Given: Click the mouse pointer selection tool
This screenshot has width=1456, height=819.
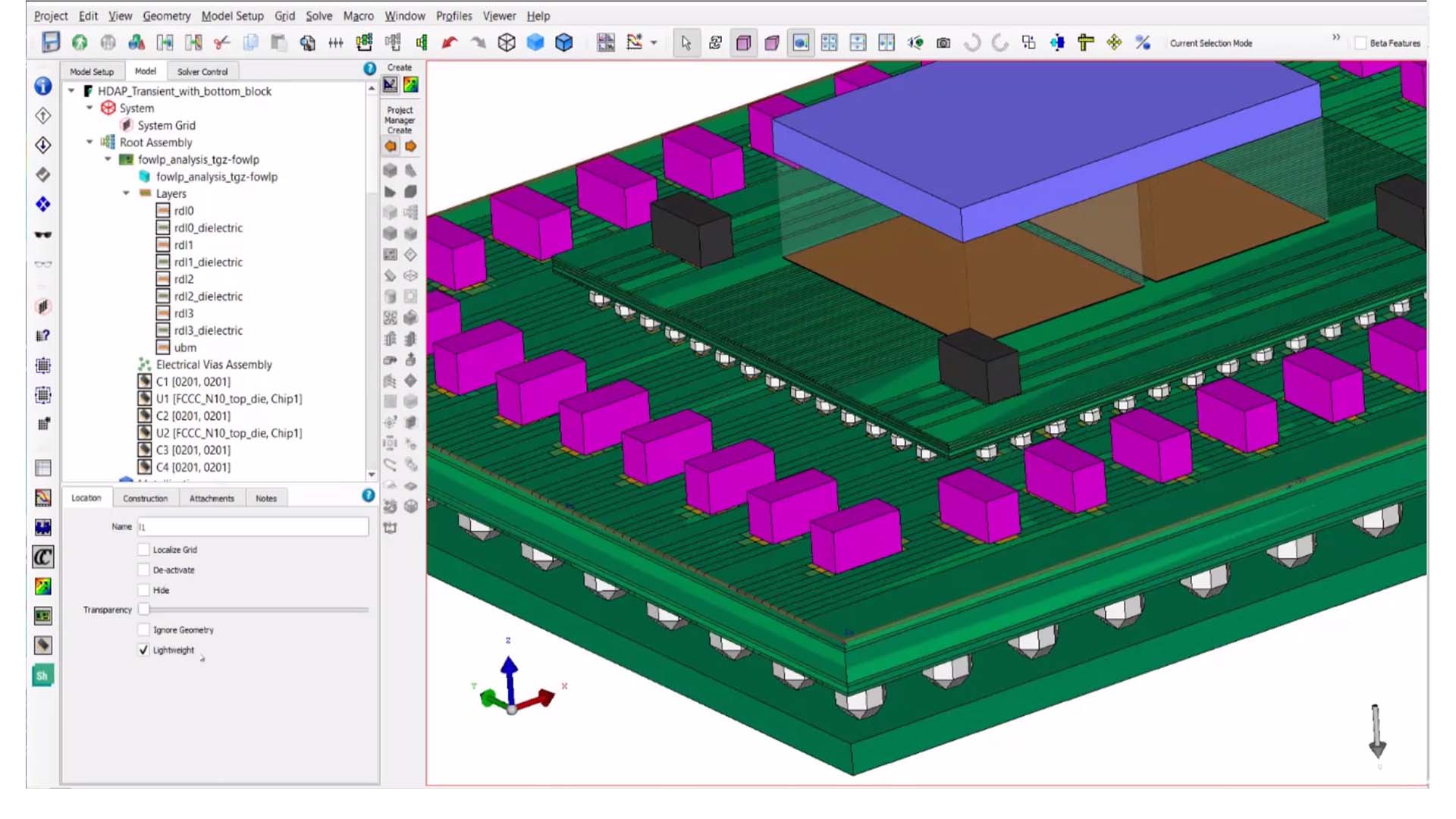Looking at the screenshot, I should point(686,43).
